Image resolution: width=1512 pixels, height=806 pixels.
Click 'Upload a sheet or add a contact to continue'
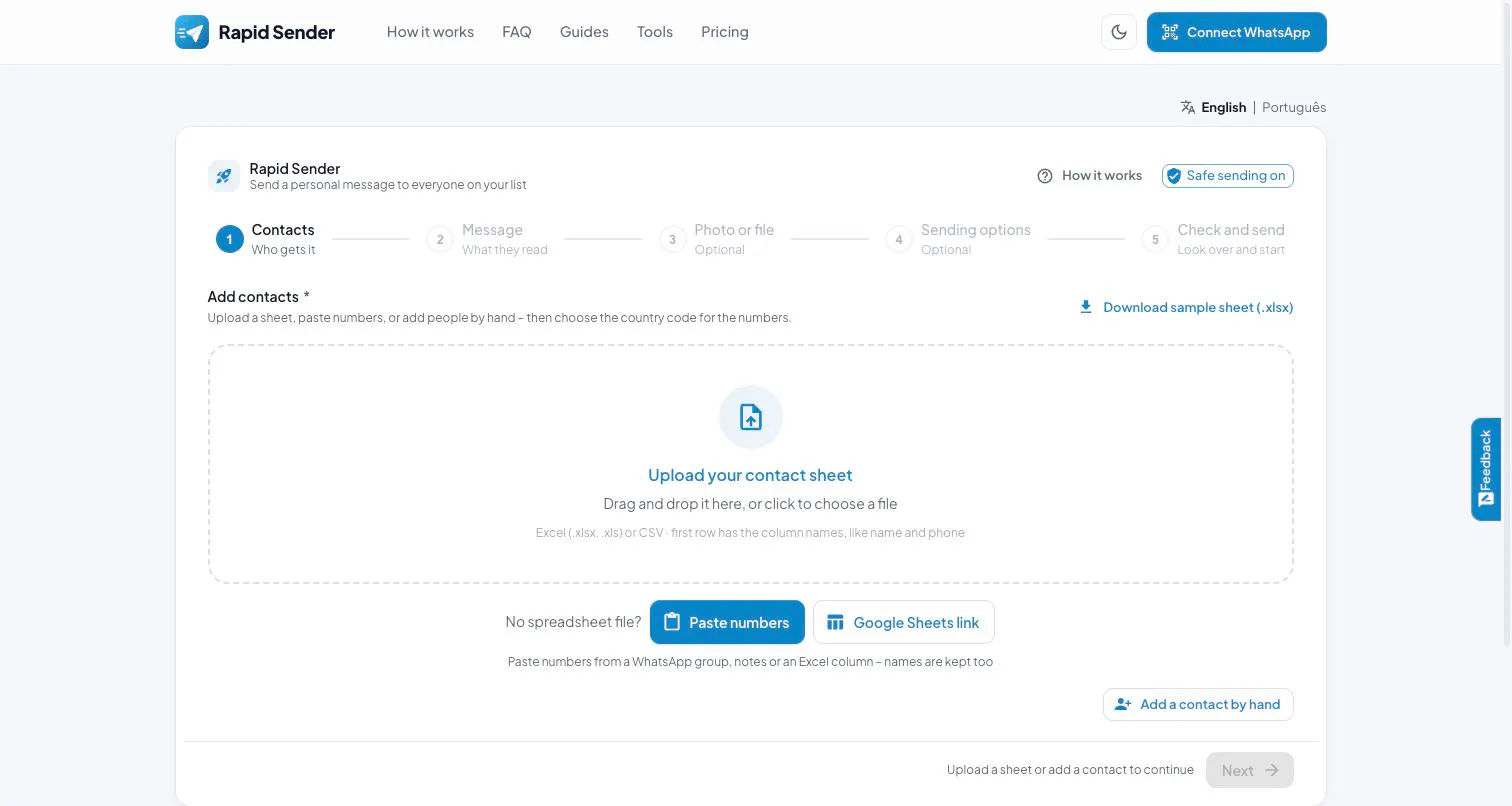coord(1070,770)
